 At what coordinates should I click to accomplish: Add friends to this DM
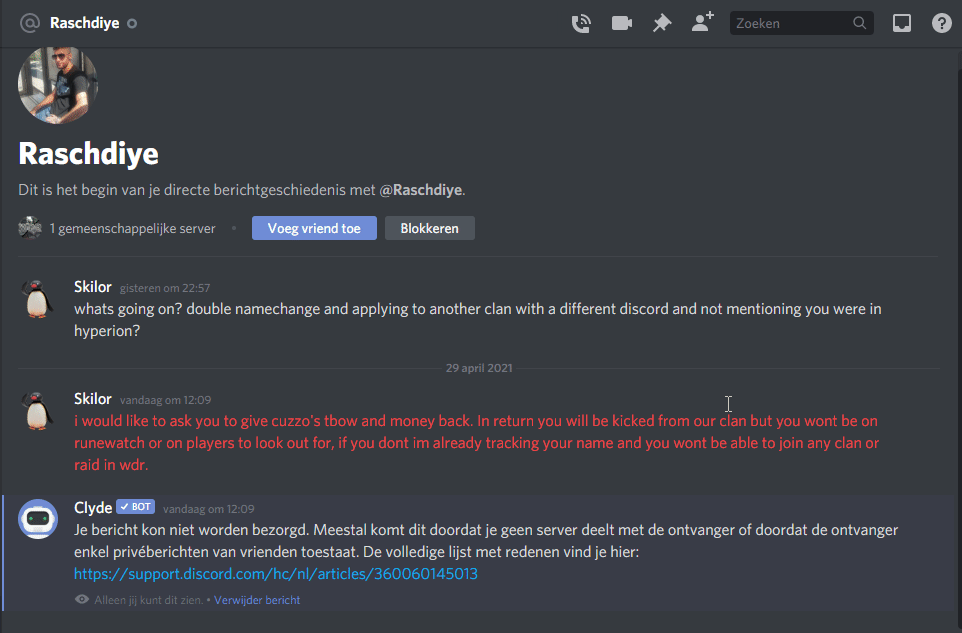[x=702, y=22]
